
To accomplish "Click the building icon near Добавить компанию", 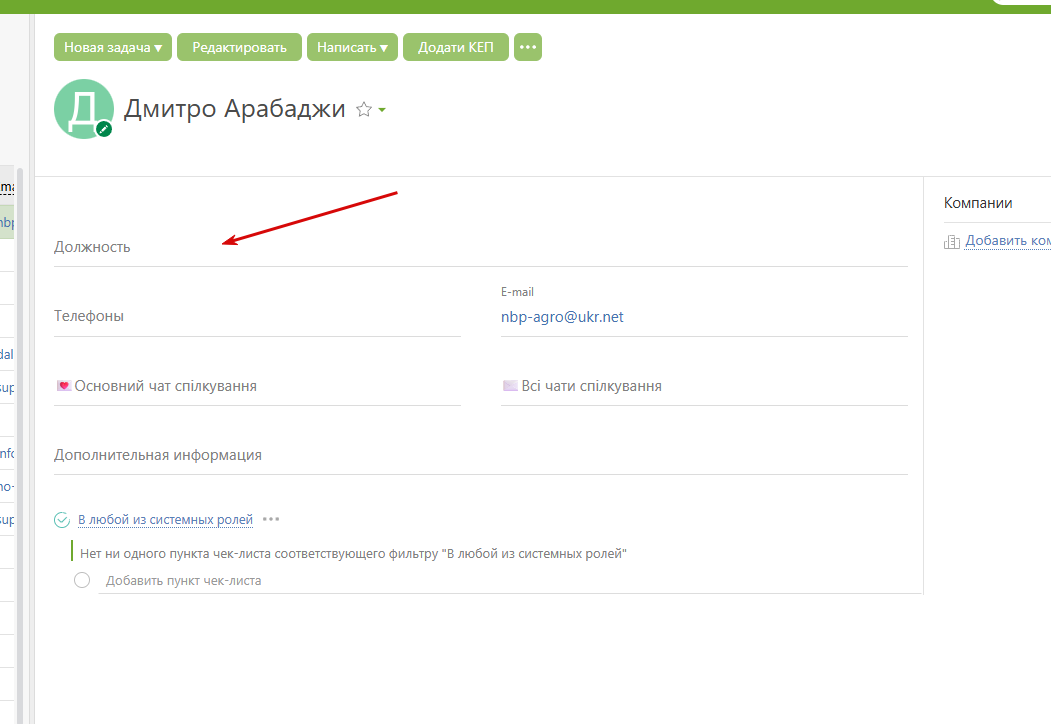I will coord(952,241).
